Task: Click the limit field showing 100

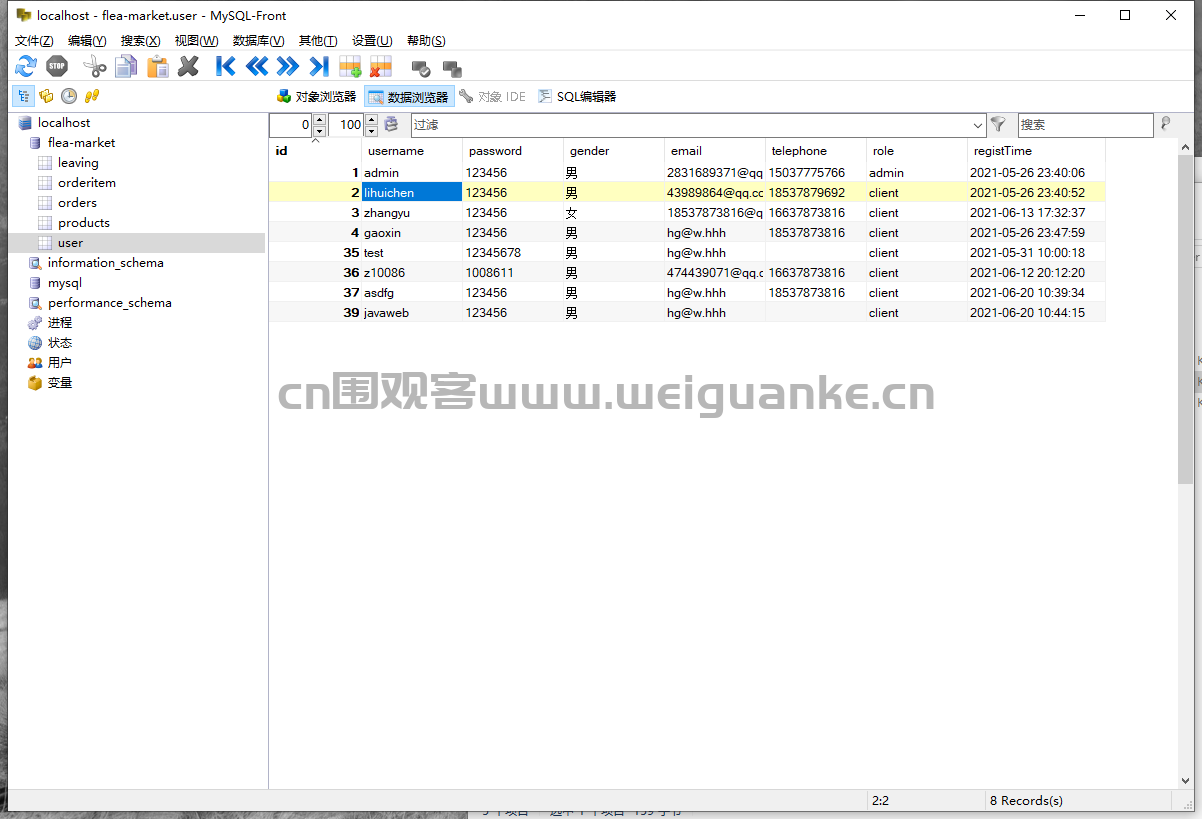Action: coord(346,125)
